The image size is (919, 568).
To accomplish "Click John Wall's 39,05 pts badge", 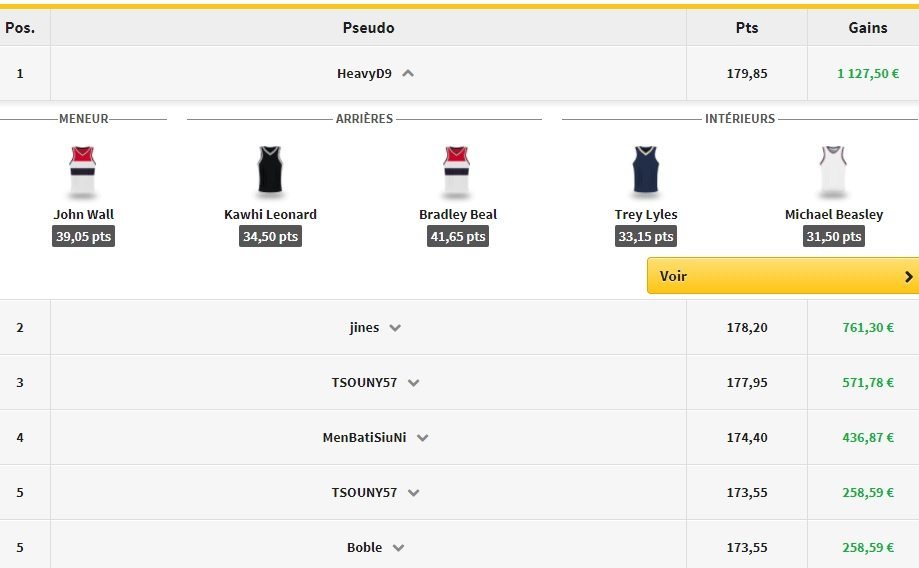I will coord(83,237).
